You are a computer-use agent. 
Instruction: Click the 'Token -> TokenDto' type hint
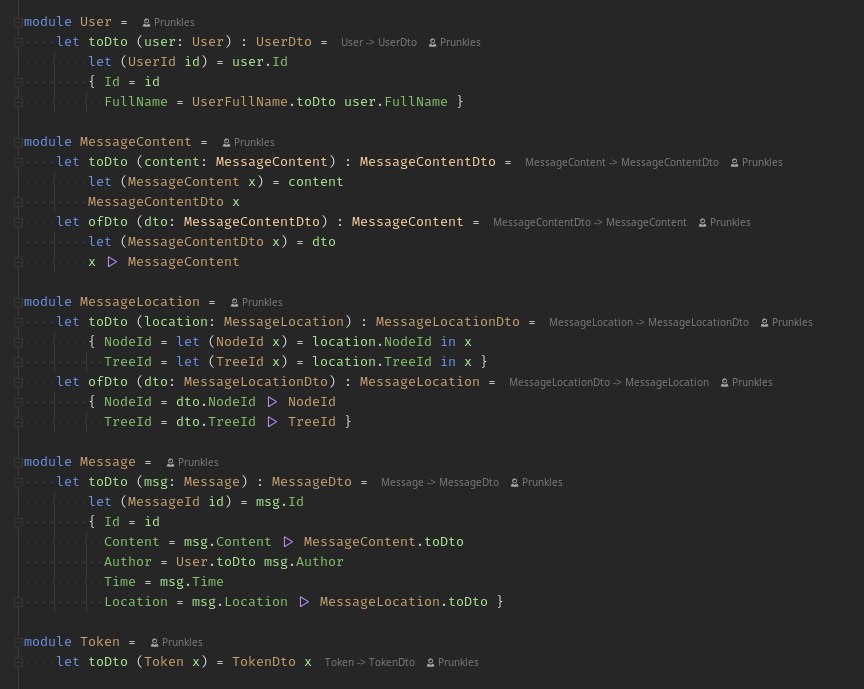click(x=370, y=663)
